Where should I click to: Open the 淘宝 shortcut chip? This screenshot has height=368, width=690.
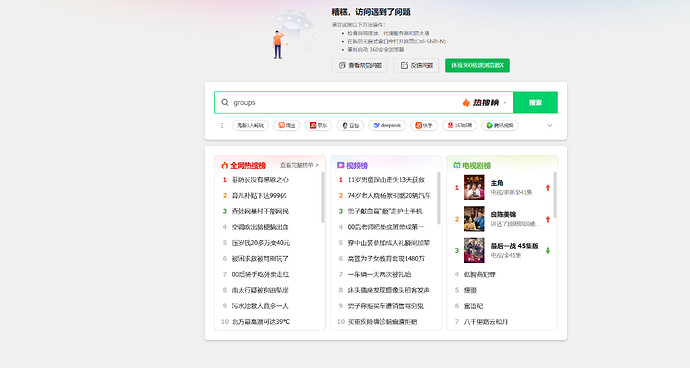tap(286, 125)
